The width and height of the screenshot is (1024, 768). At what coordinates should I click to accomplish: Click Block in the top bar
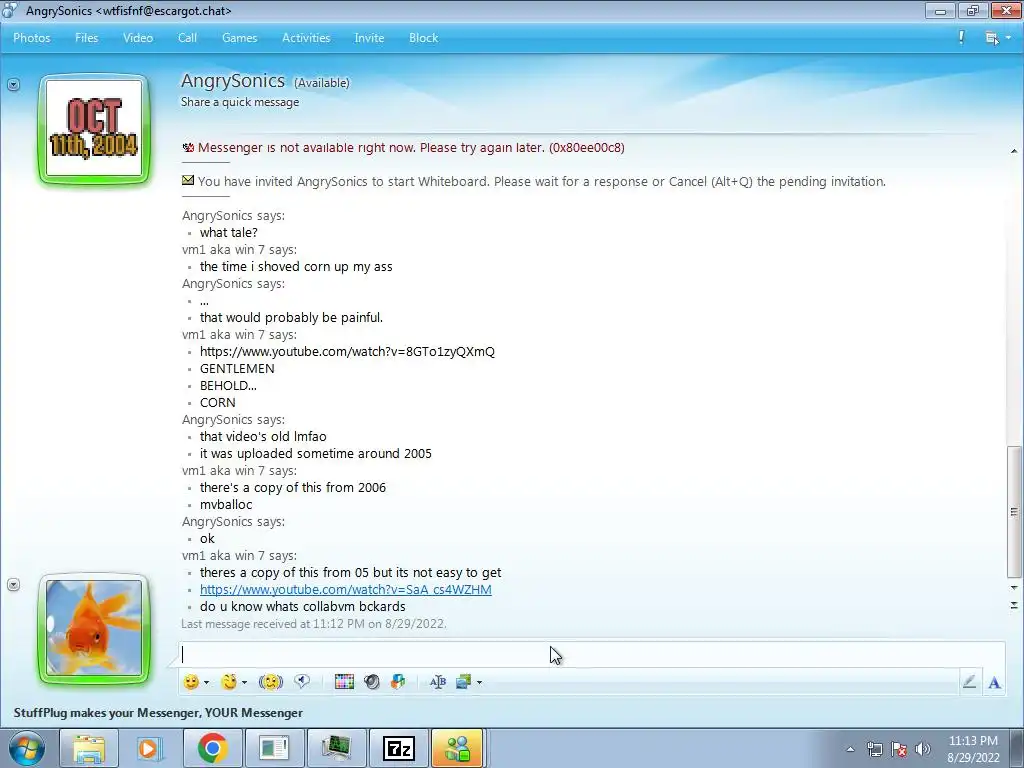[x=423, y=38]
